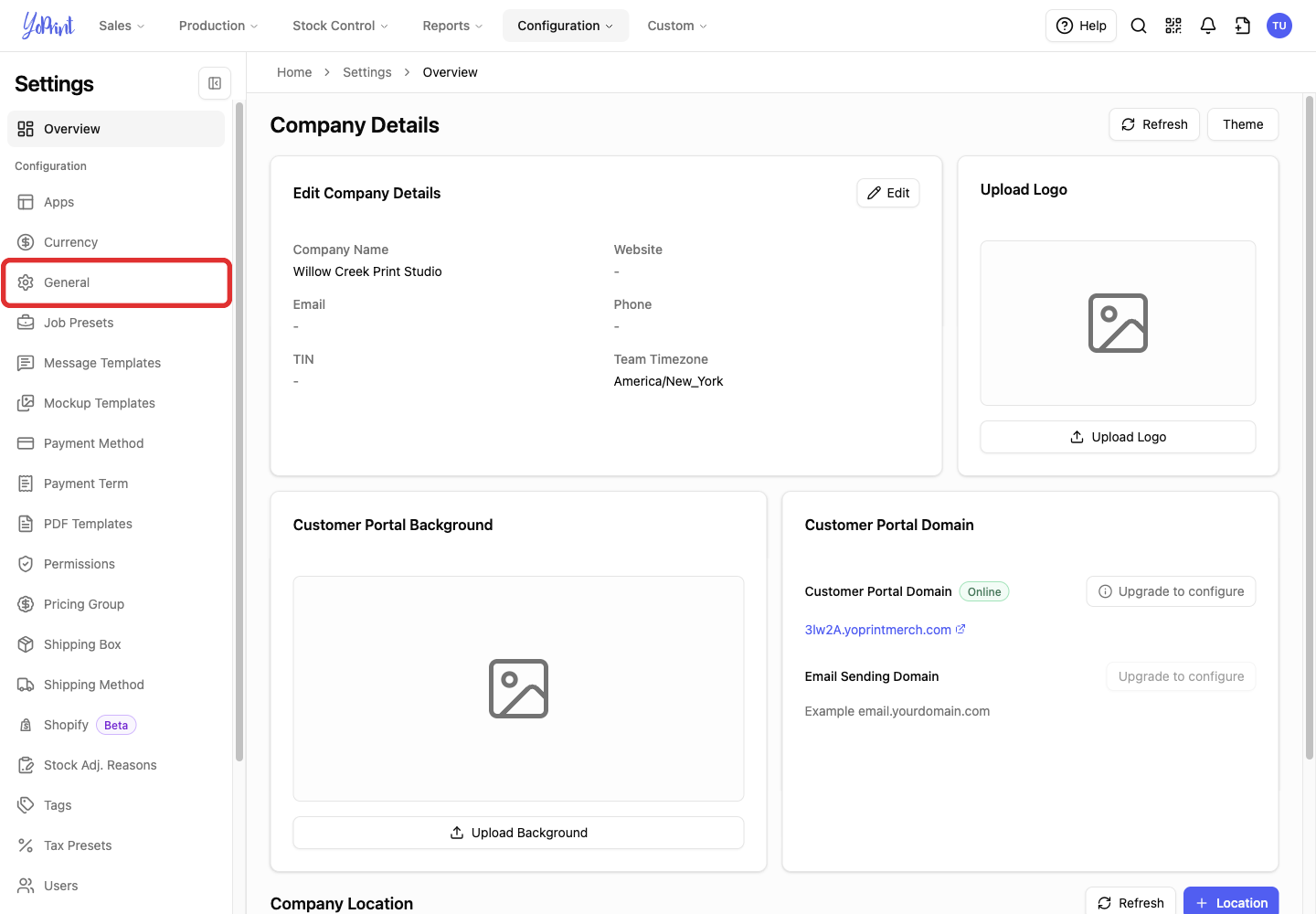Open General settings
This screenshot has height=914, width=1316.
(116, 282)
